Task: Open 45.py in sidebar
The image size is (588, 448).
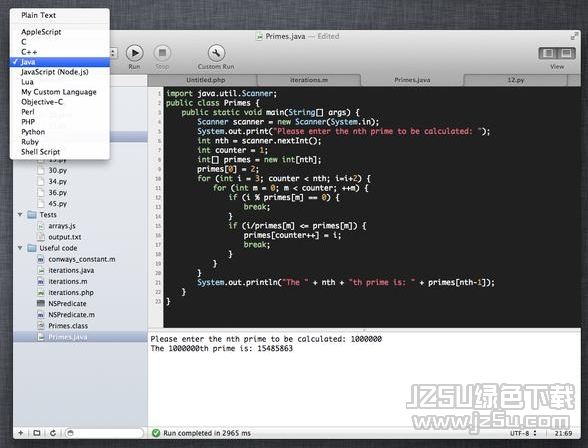Action: click(x=57, y=204)
